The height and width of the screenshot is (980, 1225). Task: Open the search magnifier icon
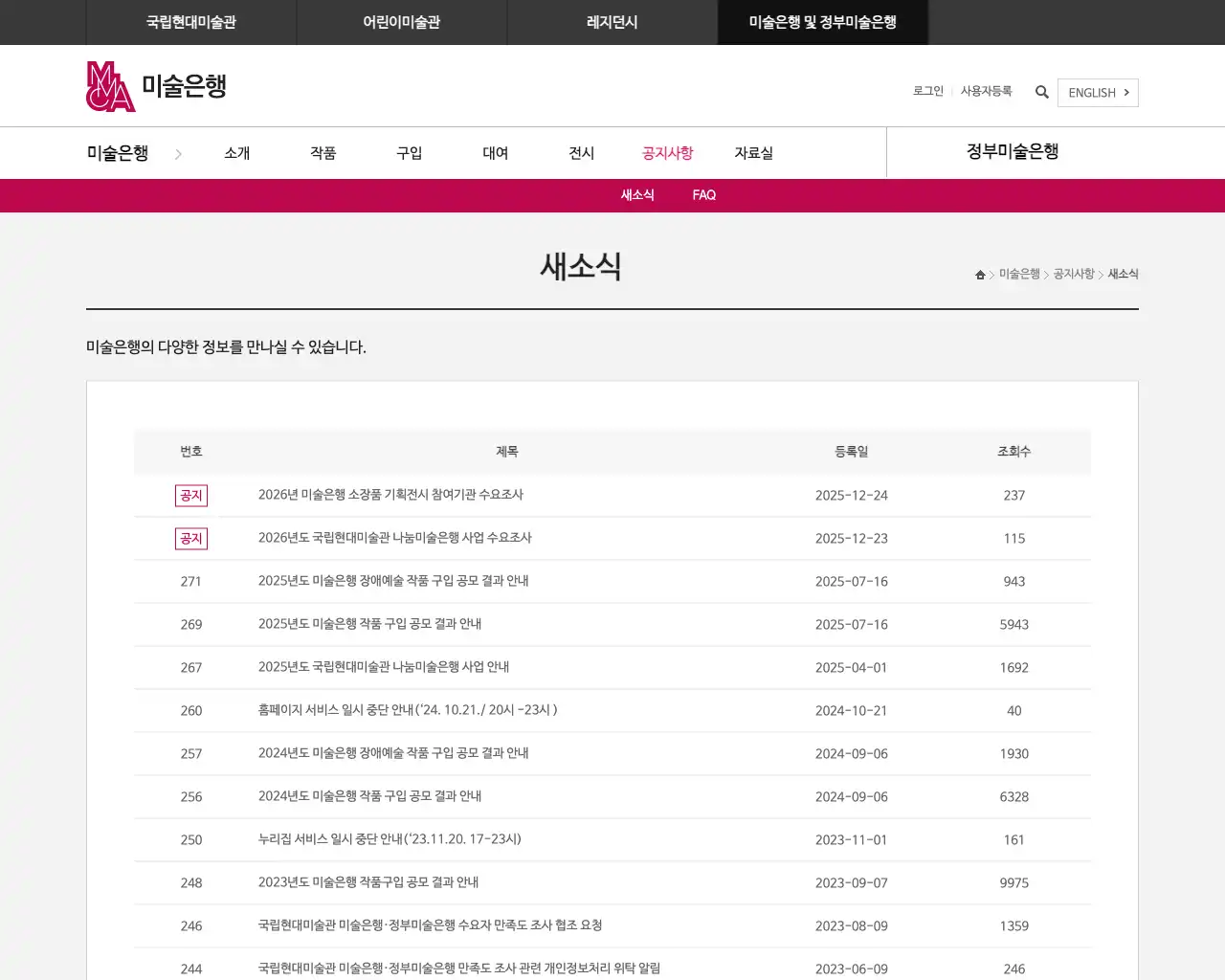pyautogui.click(x=1042, y=92)
